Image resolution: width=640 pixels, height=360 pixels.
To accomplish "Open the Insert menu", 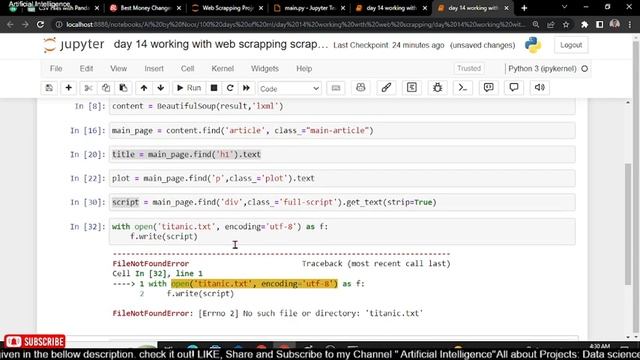I will click(x=154, y=69).
